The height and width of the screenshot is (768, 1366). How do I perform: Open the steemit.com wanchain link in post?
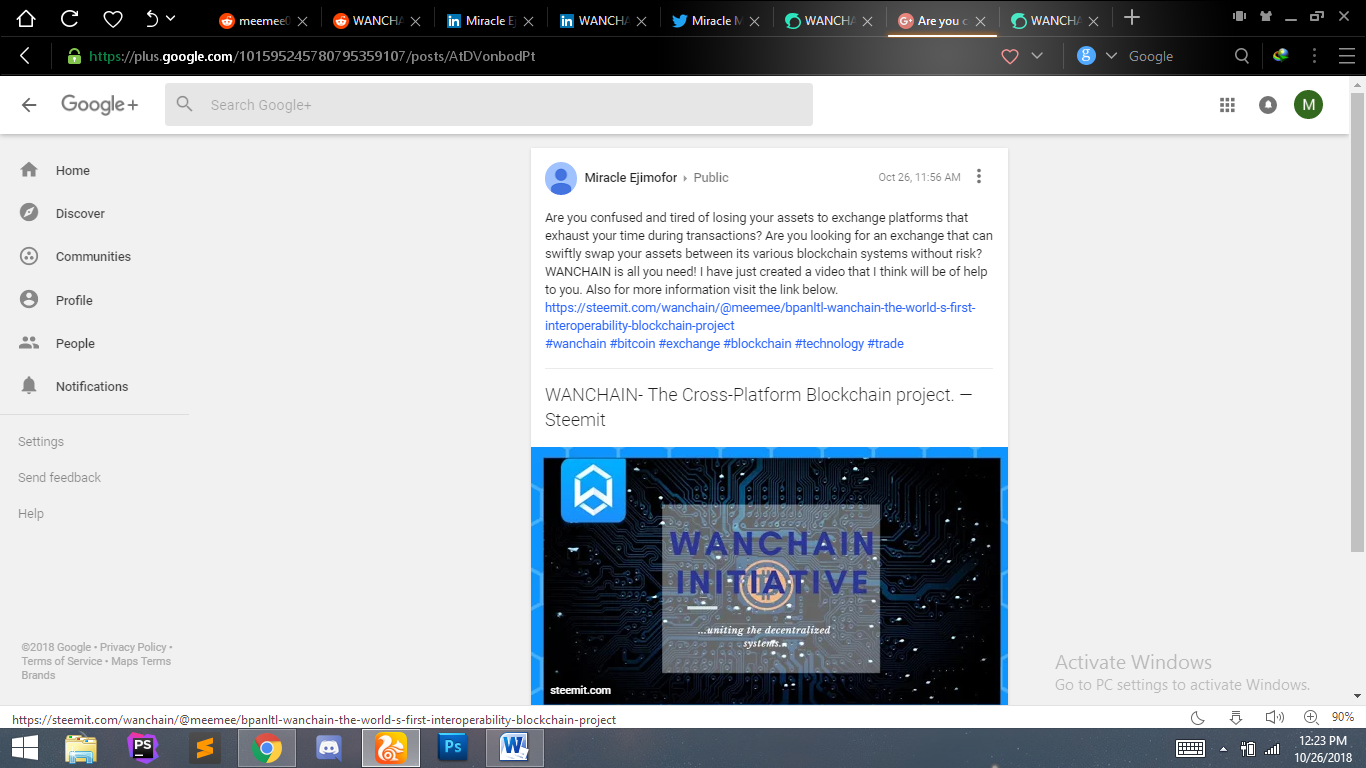(760, 316)
